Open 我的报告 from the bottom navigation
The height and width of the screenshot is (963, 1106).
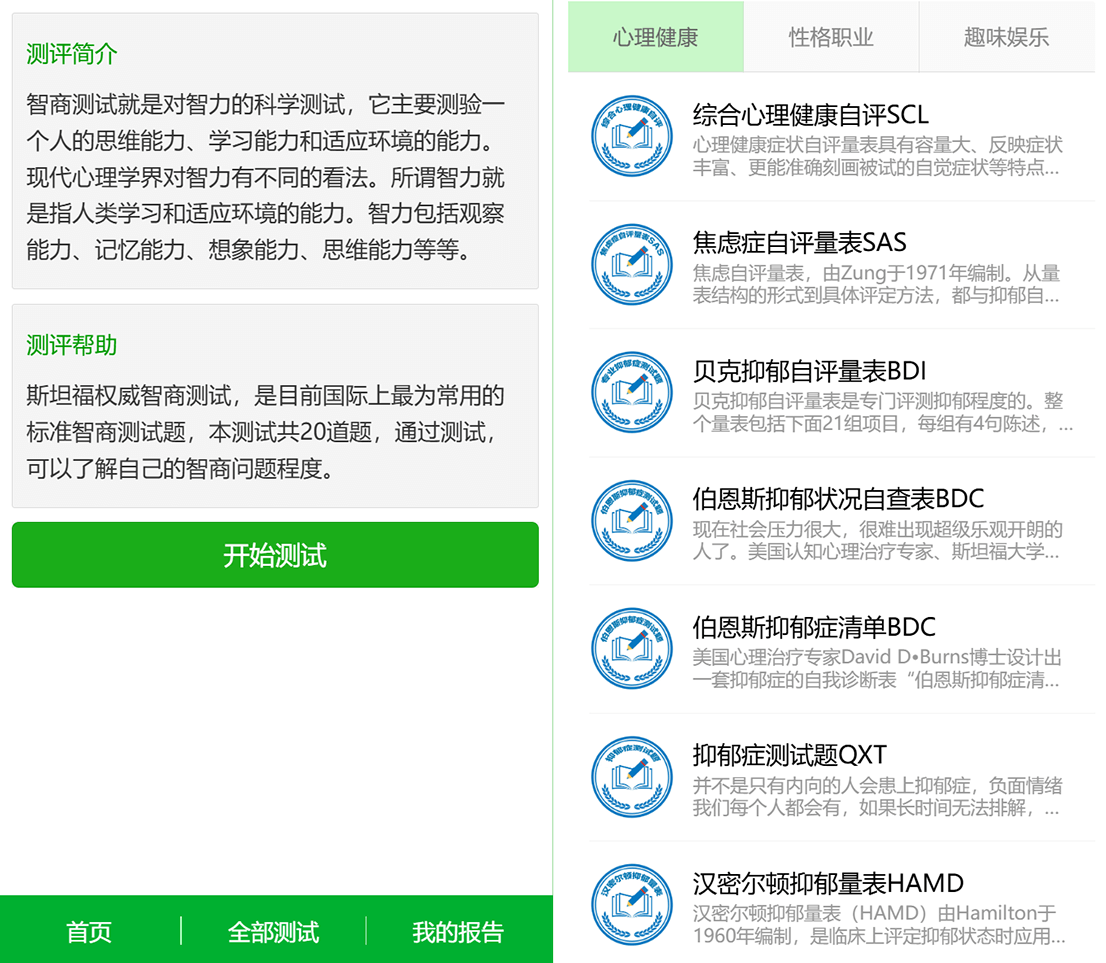[x=459, y=931]
